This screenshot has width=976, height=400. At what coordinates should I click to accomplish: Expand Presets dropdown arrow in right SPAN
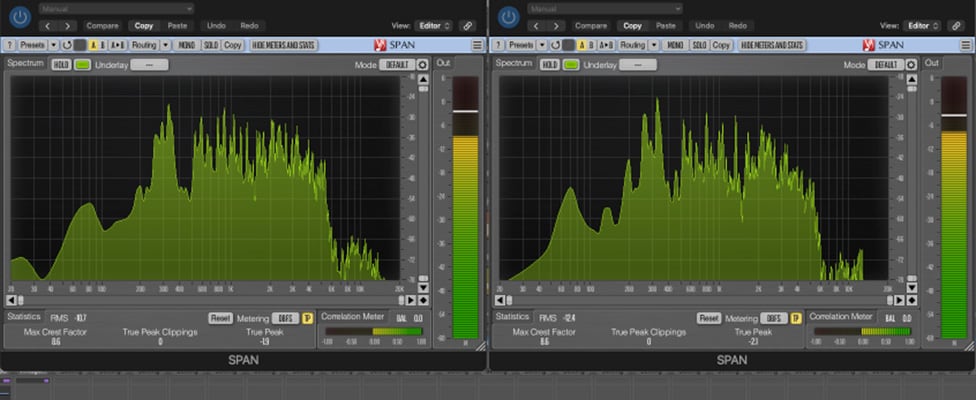coord(542,45)
